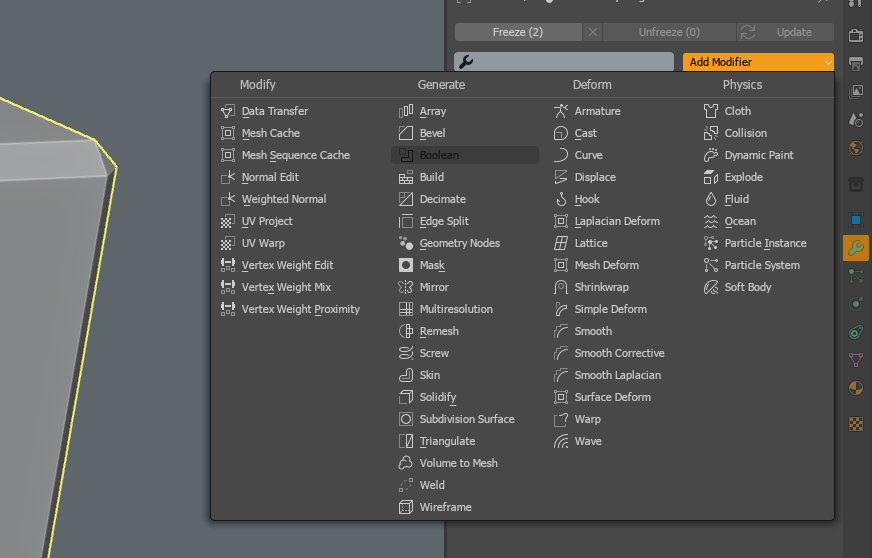The height and width of the screenshot is (558, 872).
Task: Select UV Warp modifier
Action: pyautogui.click(x=263, y=243)
